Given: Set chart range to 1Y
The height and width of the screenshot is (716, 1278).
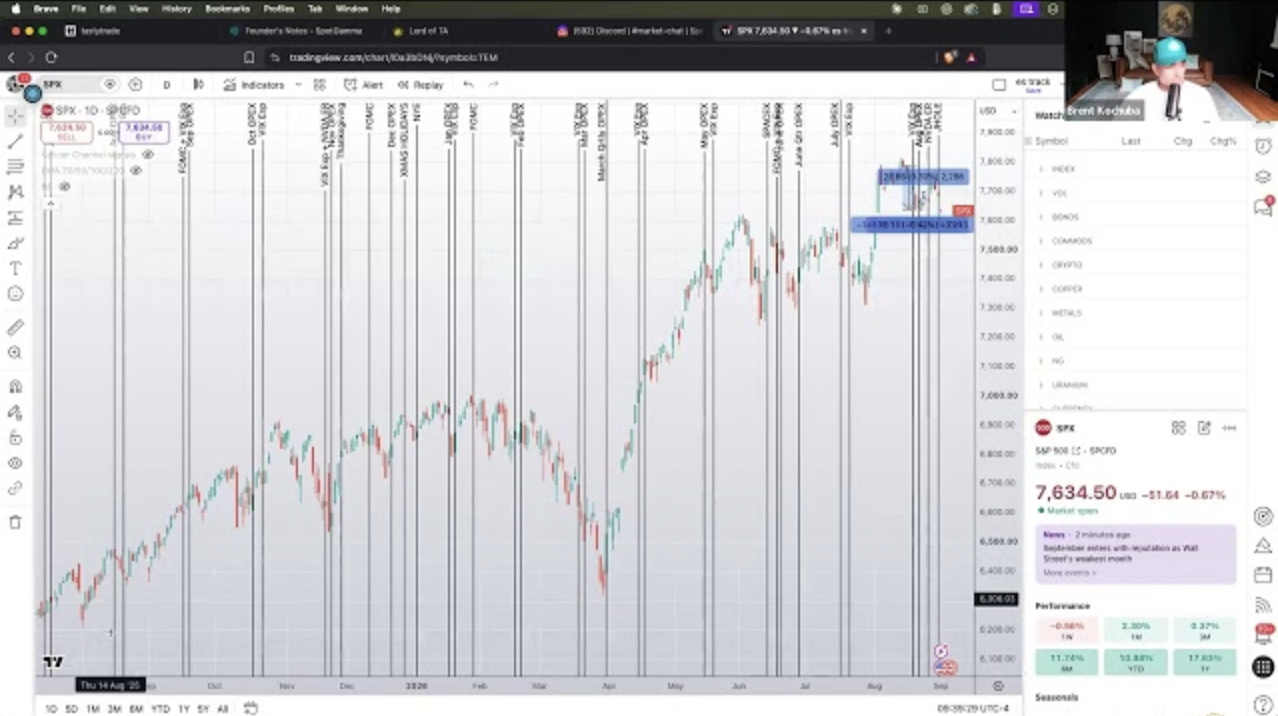Looking at the screenshot, I should tap(183, 708).
